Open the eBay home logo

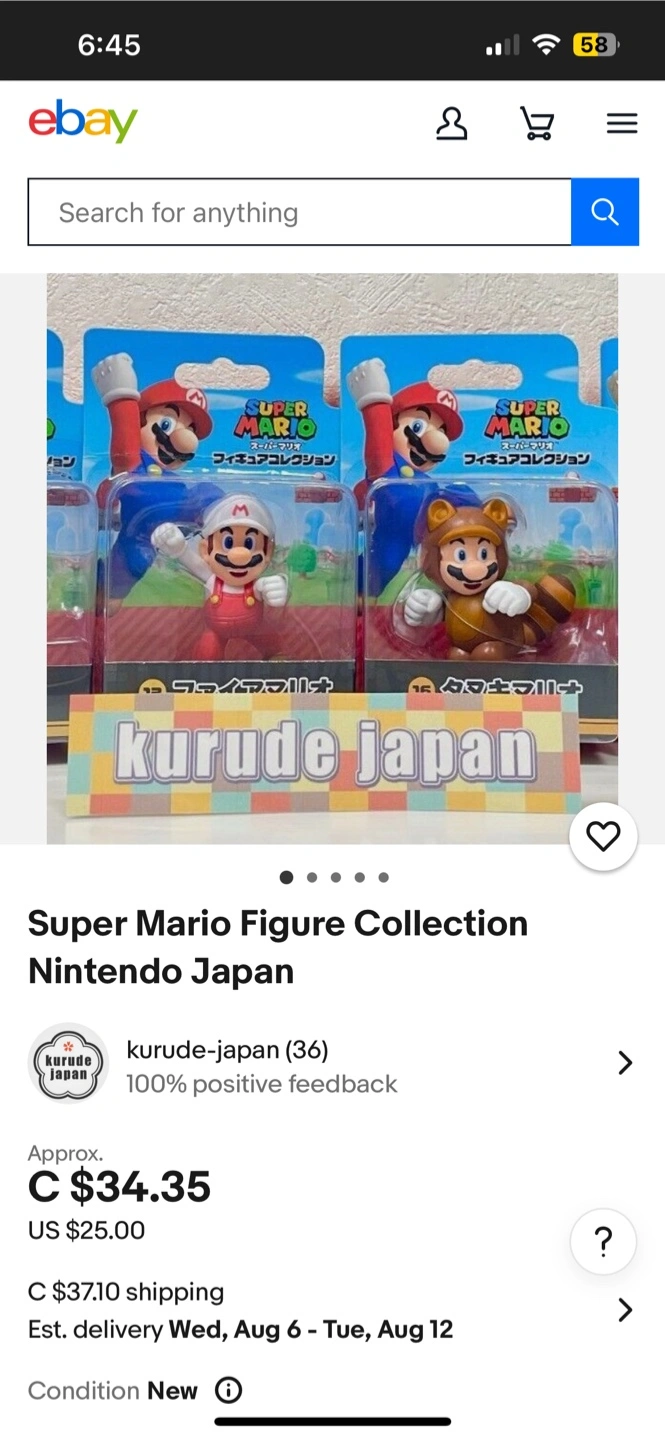[x=83, y=122]
